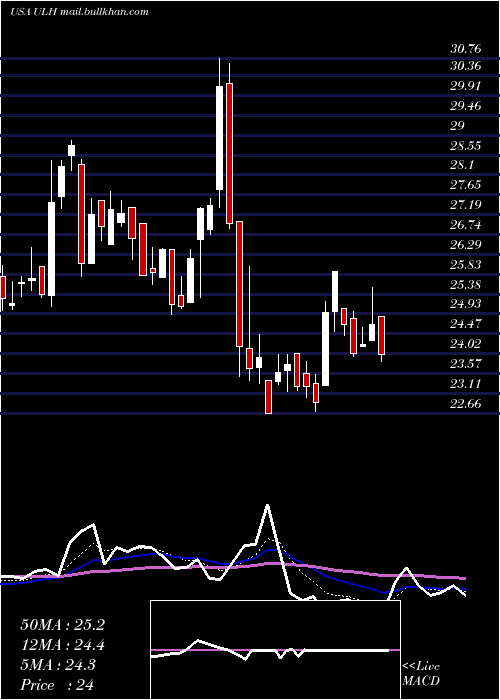
Task: Select the 29.91 price axis label
Action: (466, 86)
